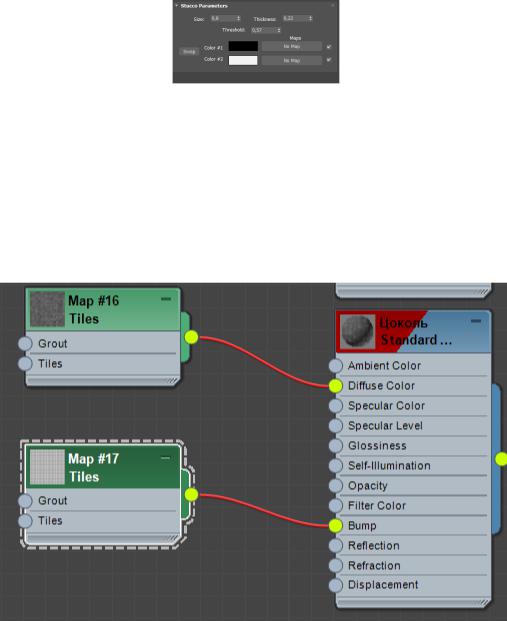
Task: Click the Bump input socket
Action: click(x=335, y=526)
